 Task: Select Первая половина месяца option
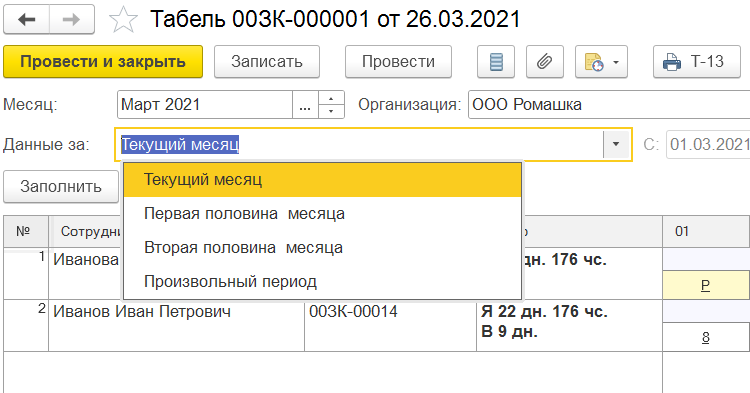pyautogui.click(x=322, y=213)
